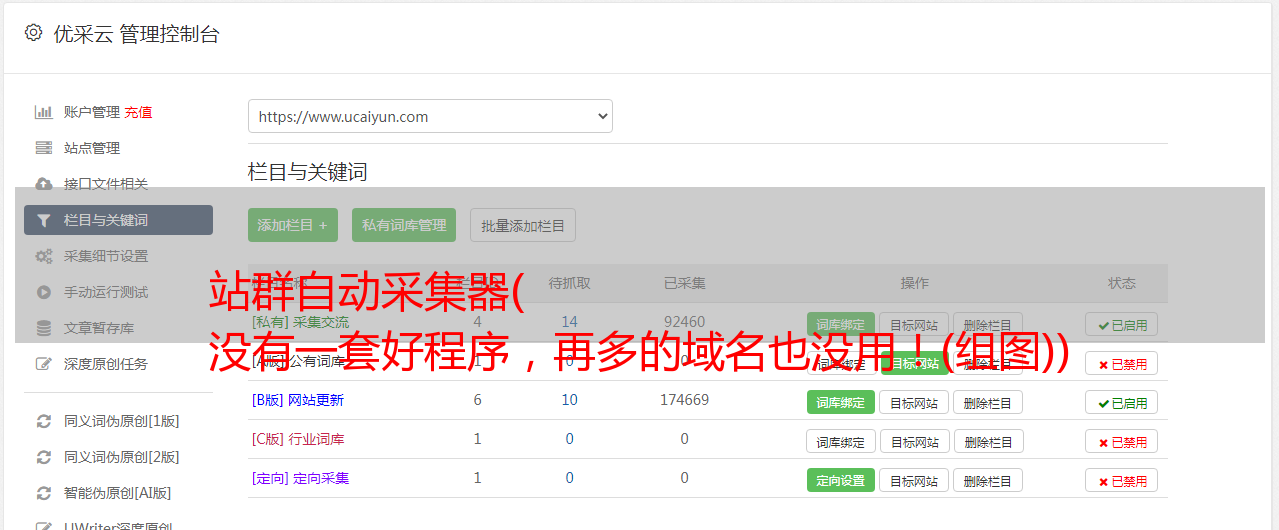This screenshot has width=1279, height=530.
Task: Open the [B版] 网站更新 column link
Action: coord(298,400)
